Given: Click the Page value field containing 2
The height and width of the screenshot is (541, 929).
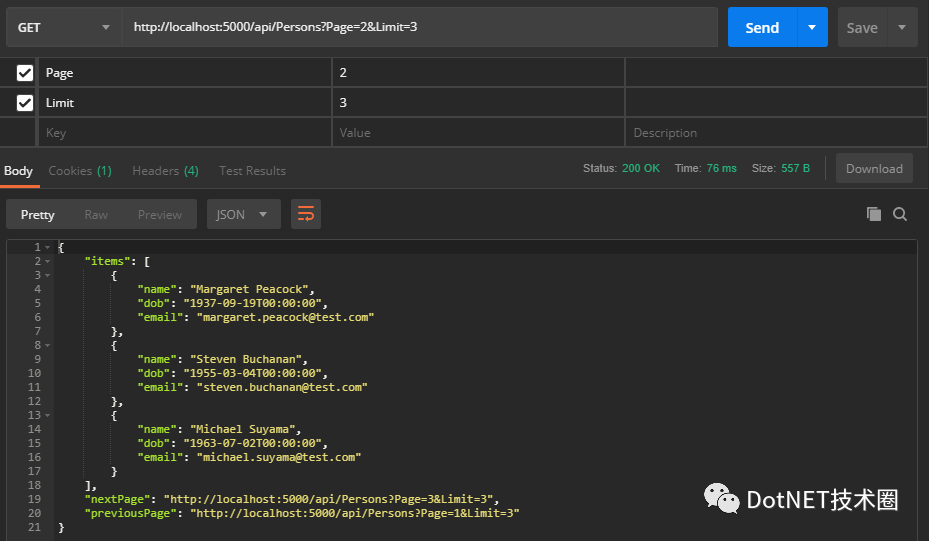Looking at the screenshot, I should click(x=478, y=73).
